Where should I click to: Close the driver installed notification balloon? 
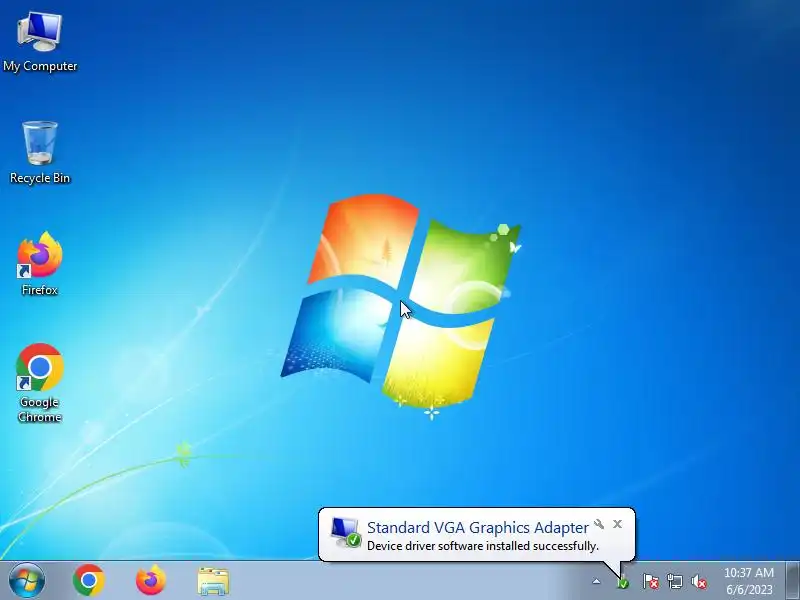[617, 524]
